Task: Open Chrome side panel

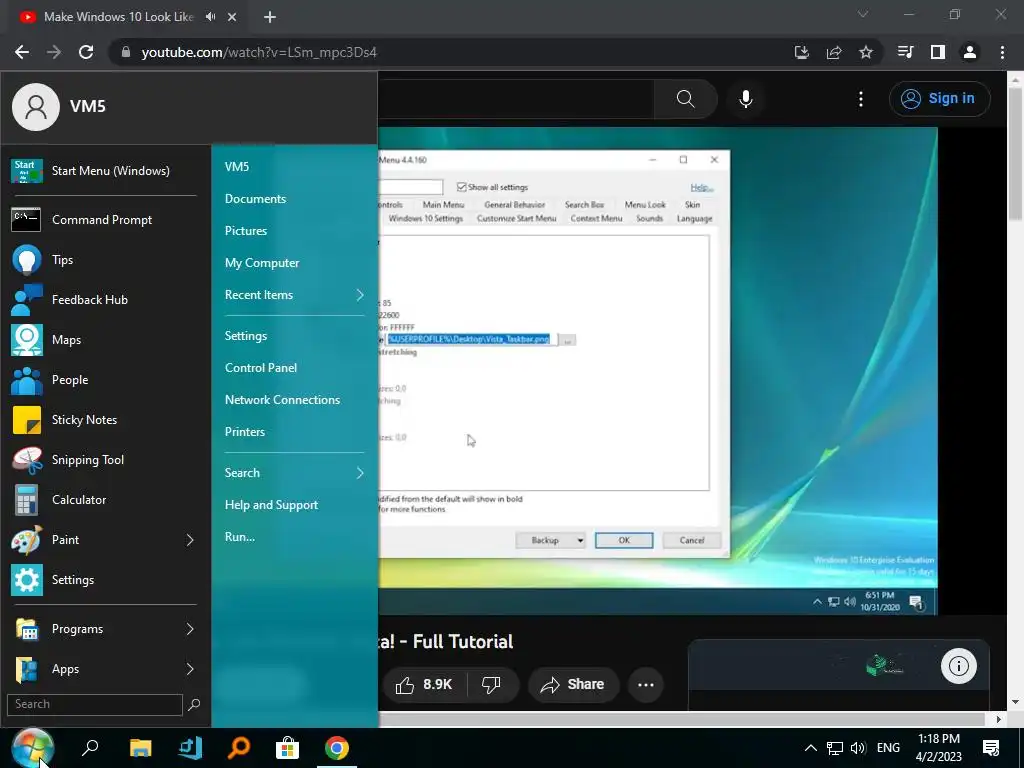Action: 937,52
